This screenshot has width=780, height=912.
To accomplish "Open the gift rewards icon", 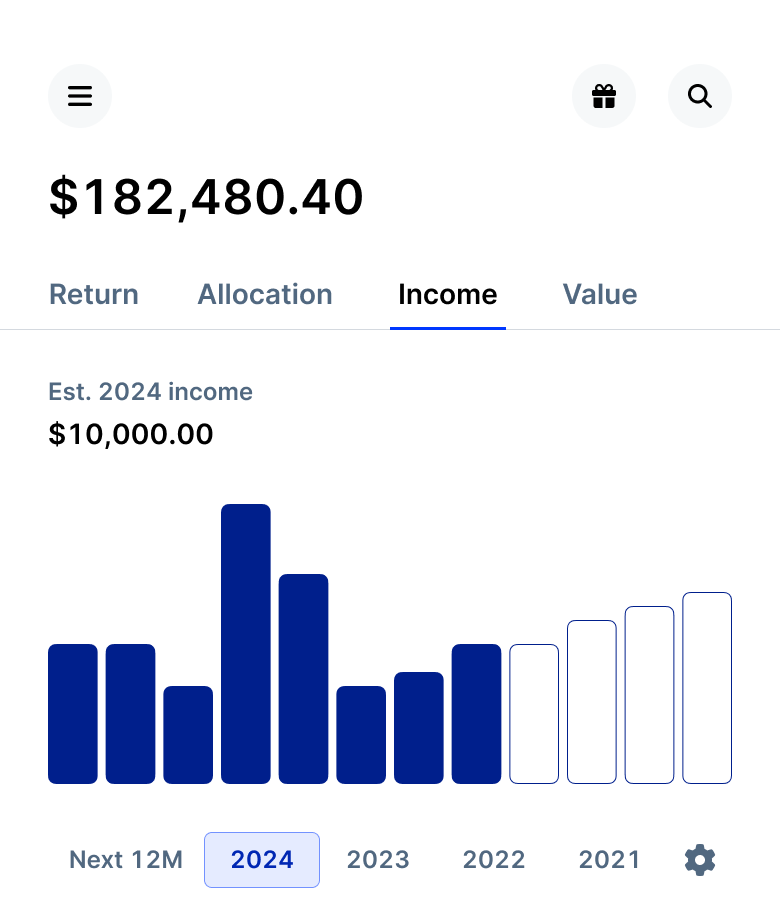I will click(x=603, y=96).
